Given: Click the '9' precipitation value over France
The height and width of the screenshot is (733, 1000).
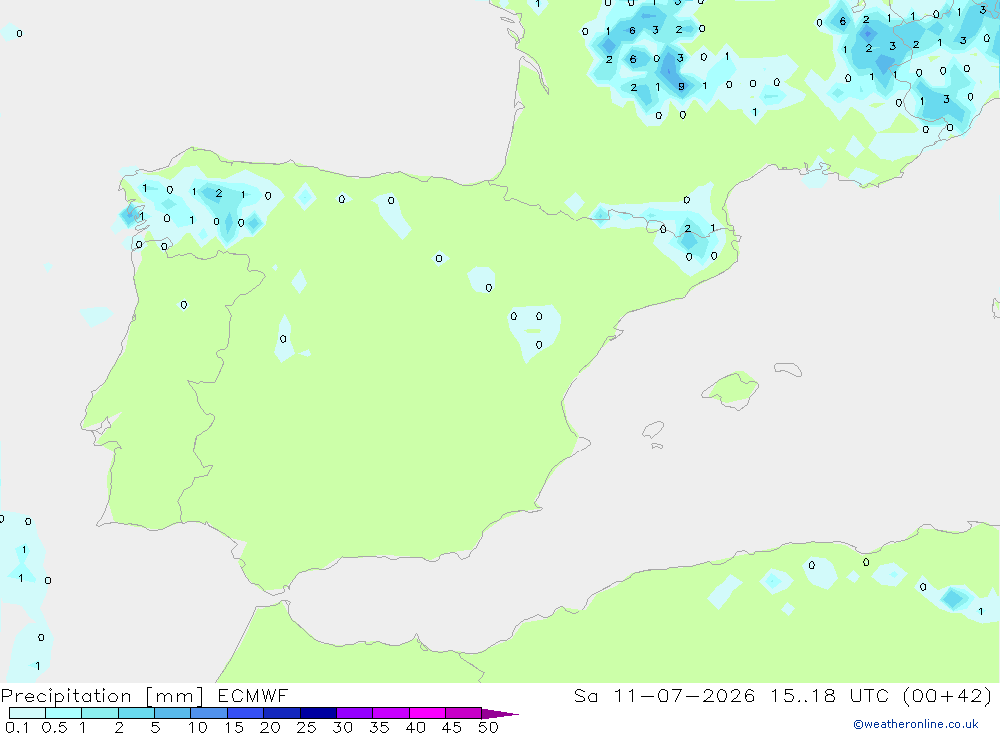Looking at the screenshot, I should click(682, 86).
